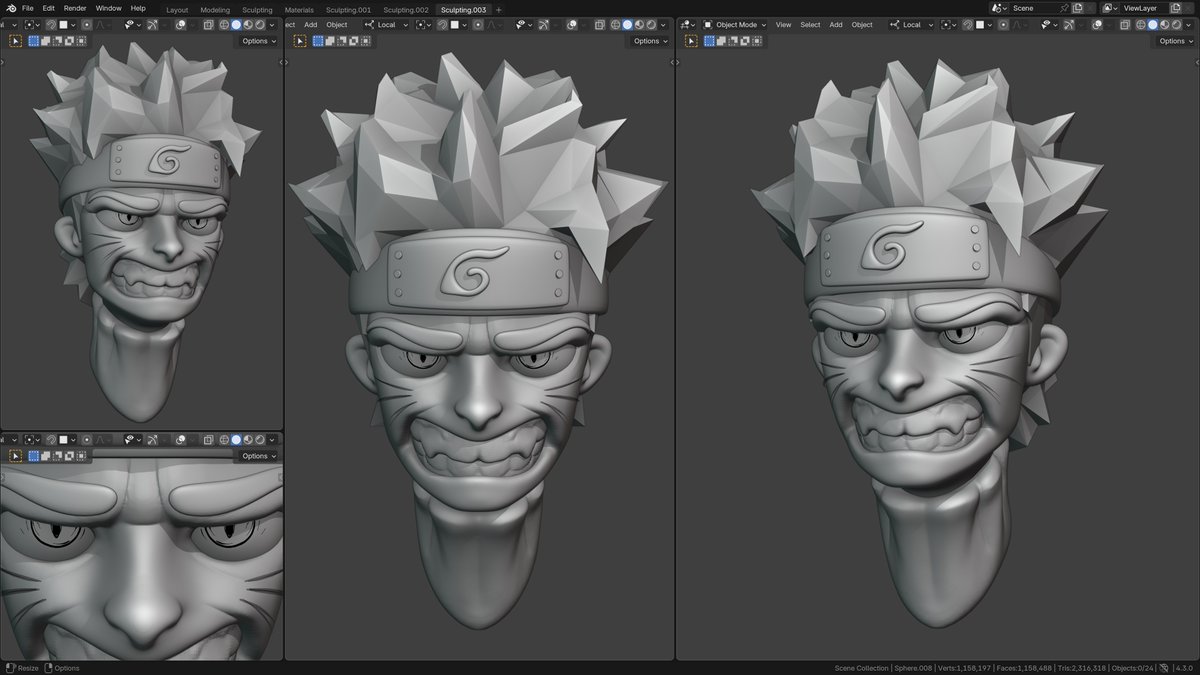Choose Subtract selection mode in right viewport

(733, 41)
